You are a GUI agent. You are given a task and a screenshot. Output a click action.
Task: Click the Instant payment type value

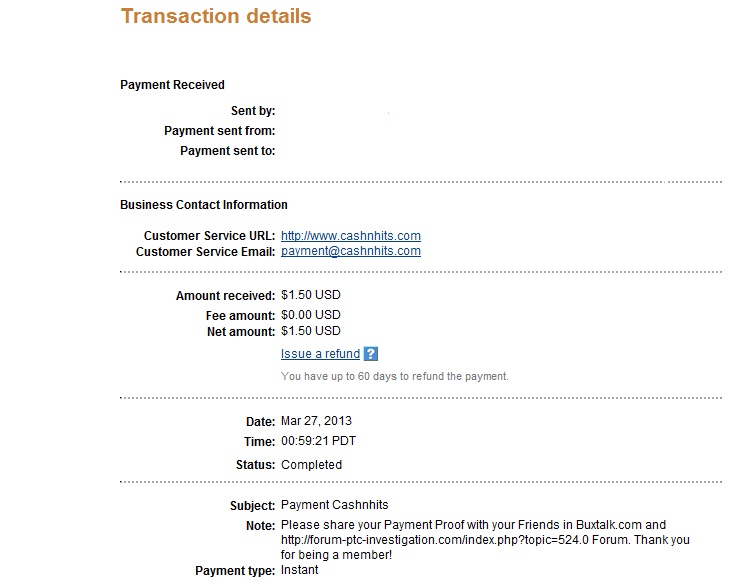pos(300,571)
